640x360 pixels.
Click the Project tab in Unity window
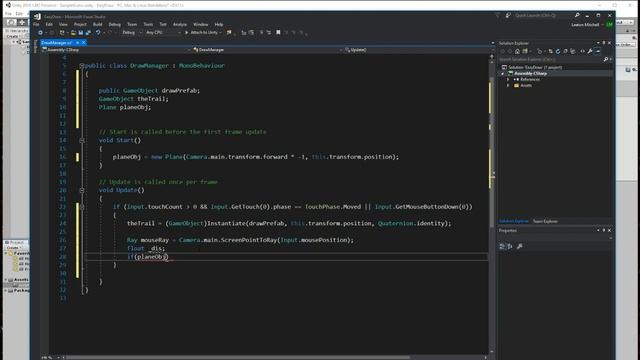point(16,242)
